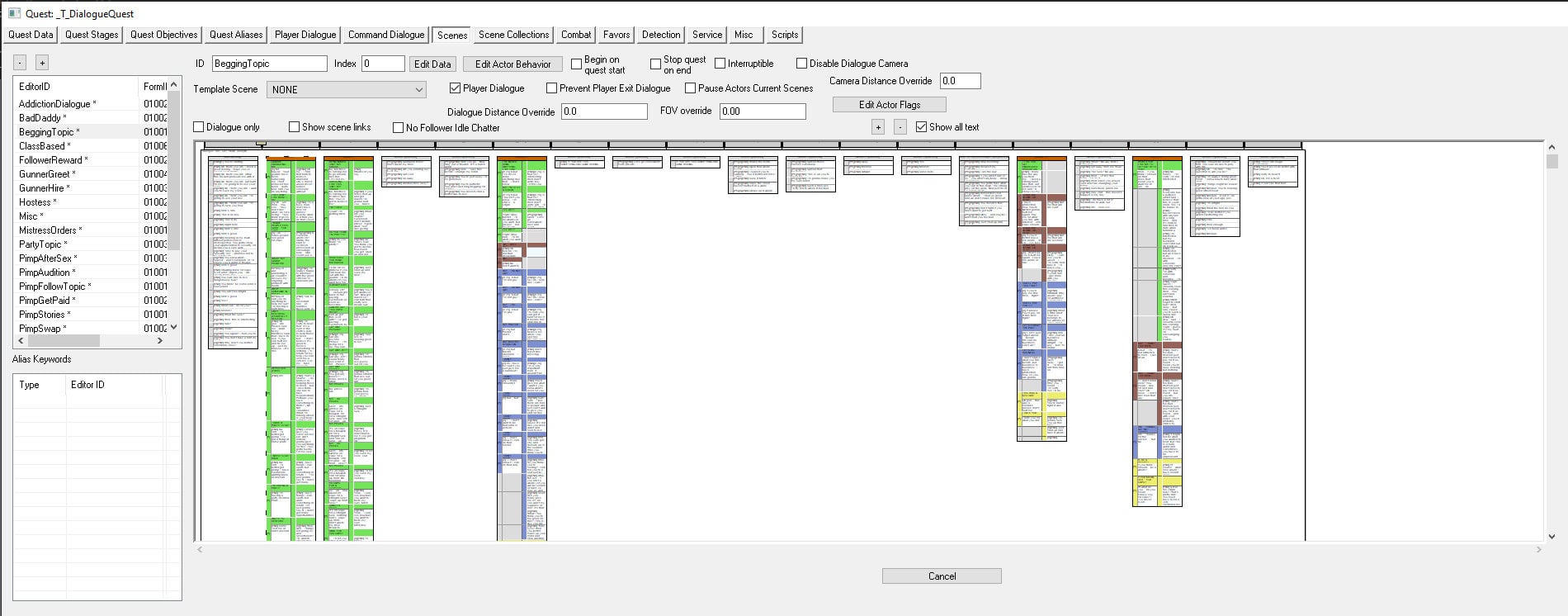Enable Disable Dialogue Camera checkbox
The width and height of the screenshot is (1568, 616).
pos(801,64)
